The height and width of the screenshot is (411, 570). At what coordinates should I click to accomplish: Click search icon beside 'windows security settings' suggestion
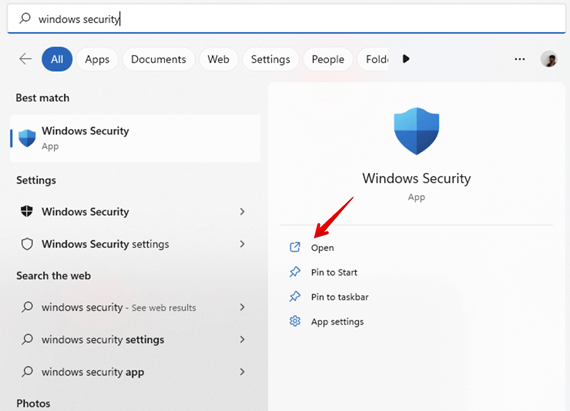(27, 339)
